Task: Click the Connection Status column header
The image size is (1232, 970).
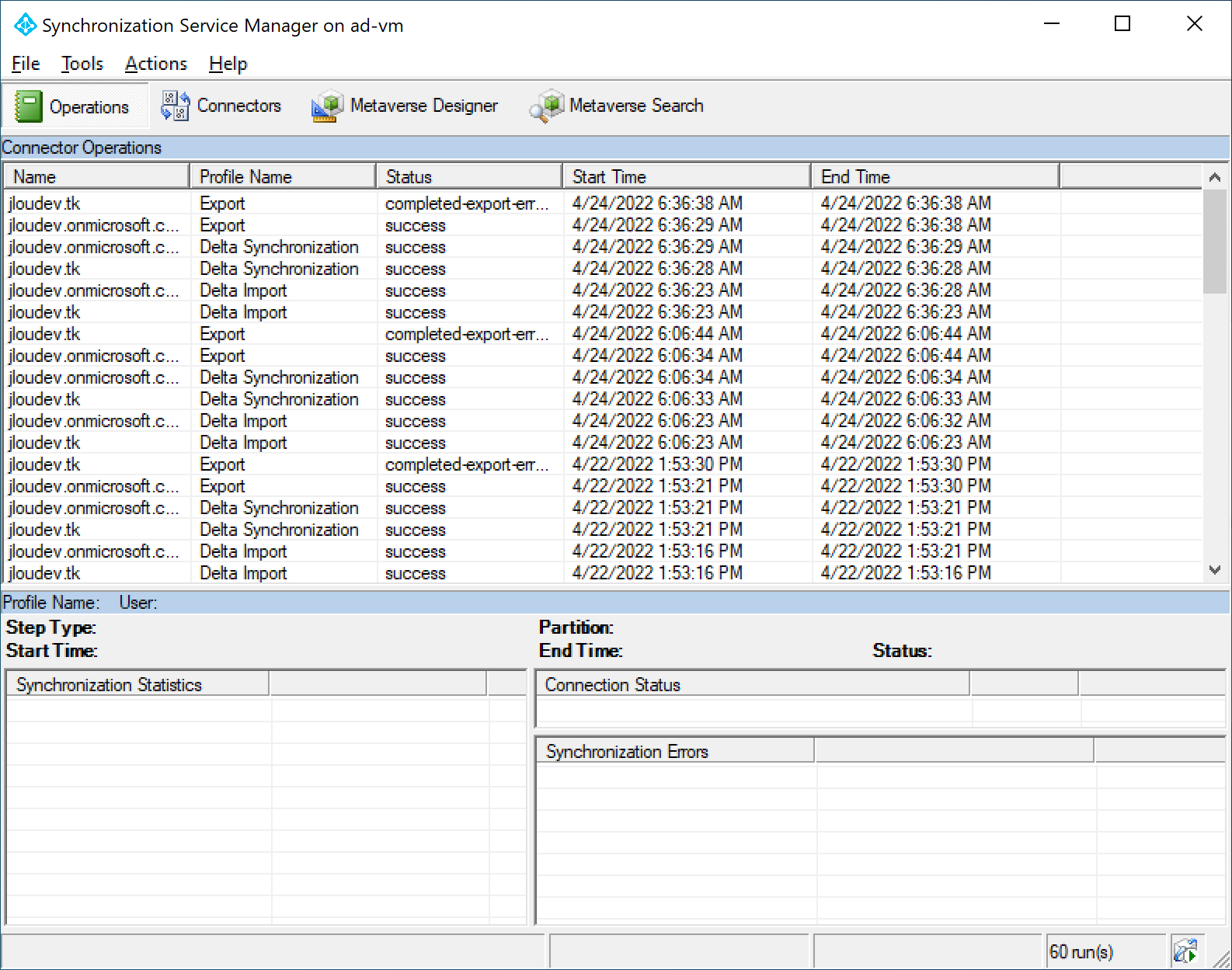Action: pos(753,684)
